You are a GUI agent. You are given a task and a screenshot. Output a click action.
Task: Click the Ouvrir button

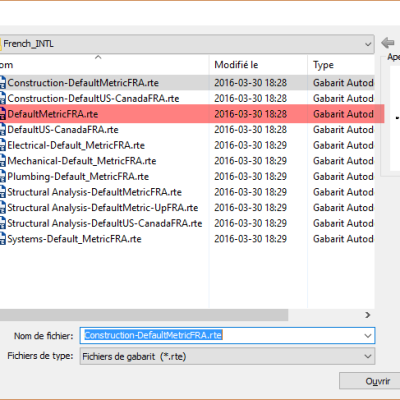point(377,381)
